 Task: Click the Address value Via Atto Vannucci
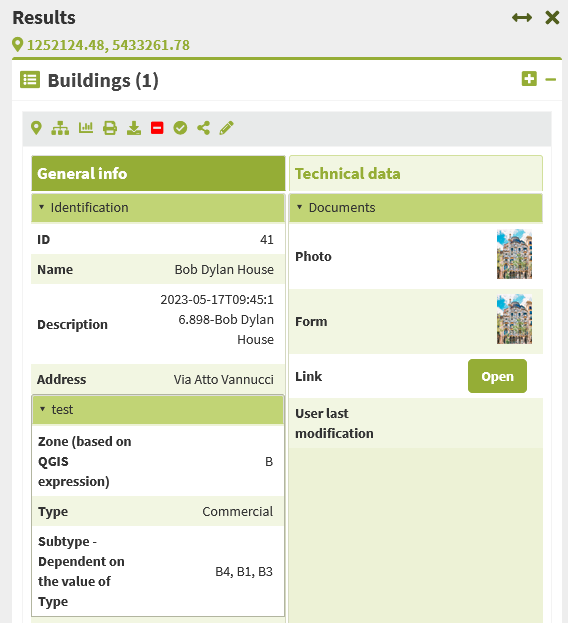click(x=224, y=379)
